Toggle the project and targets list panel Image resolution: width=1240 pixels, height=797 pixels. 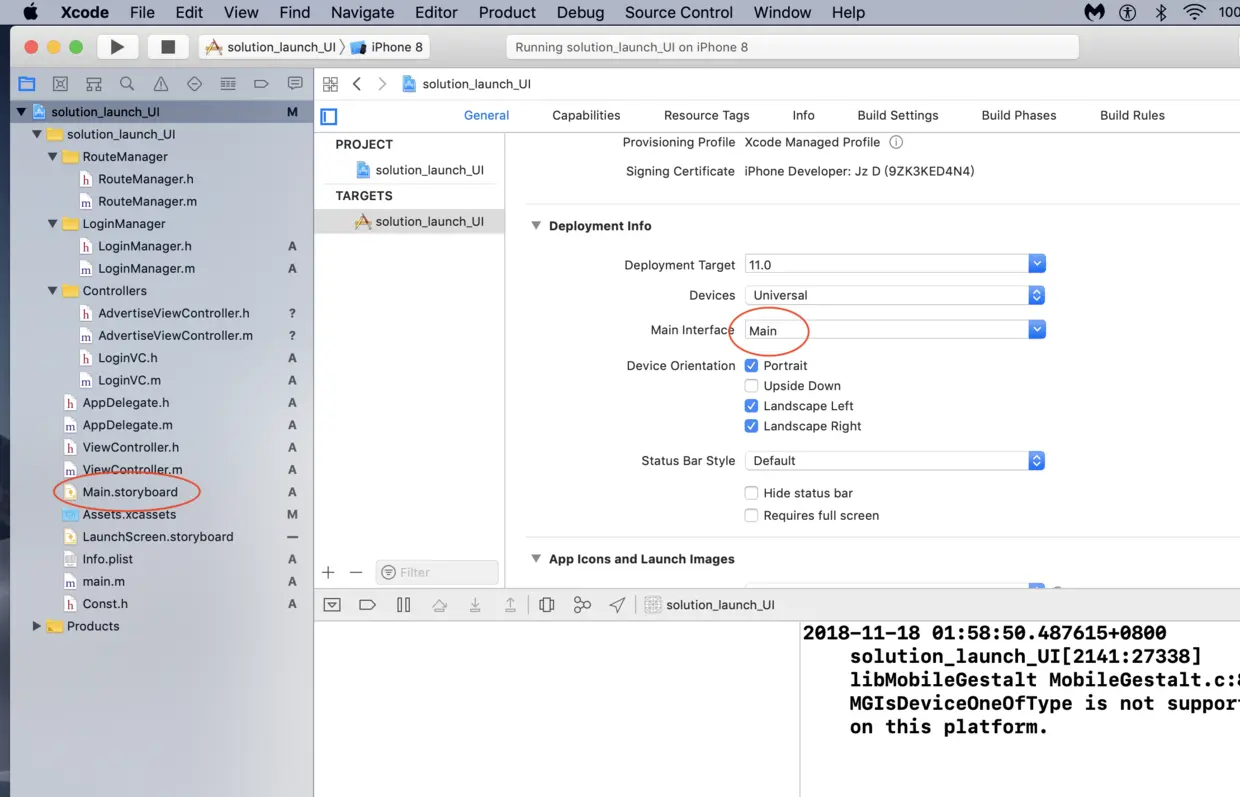pos(329,116)
